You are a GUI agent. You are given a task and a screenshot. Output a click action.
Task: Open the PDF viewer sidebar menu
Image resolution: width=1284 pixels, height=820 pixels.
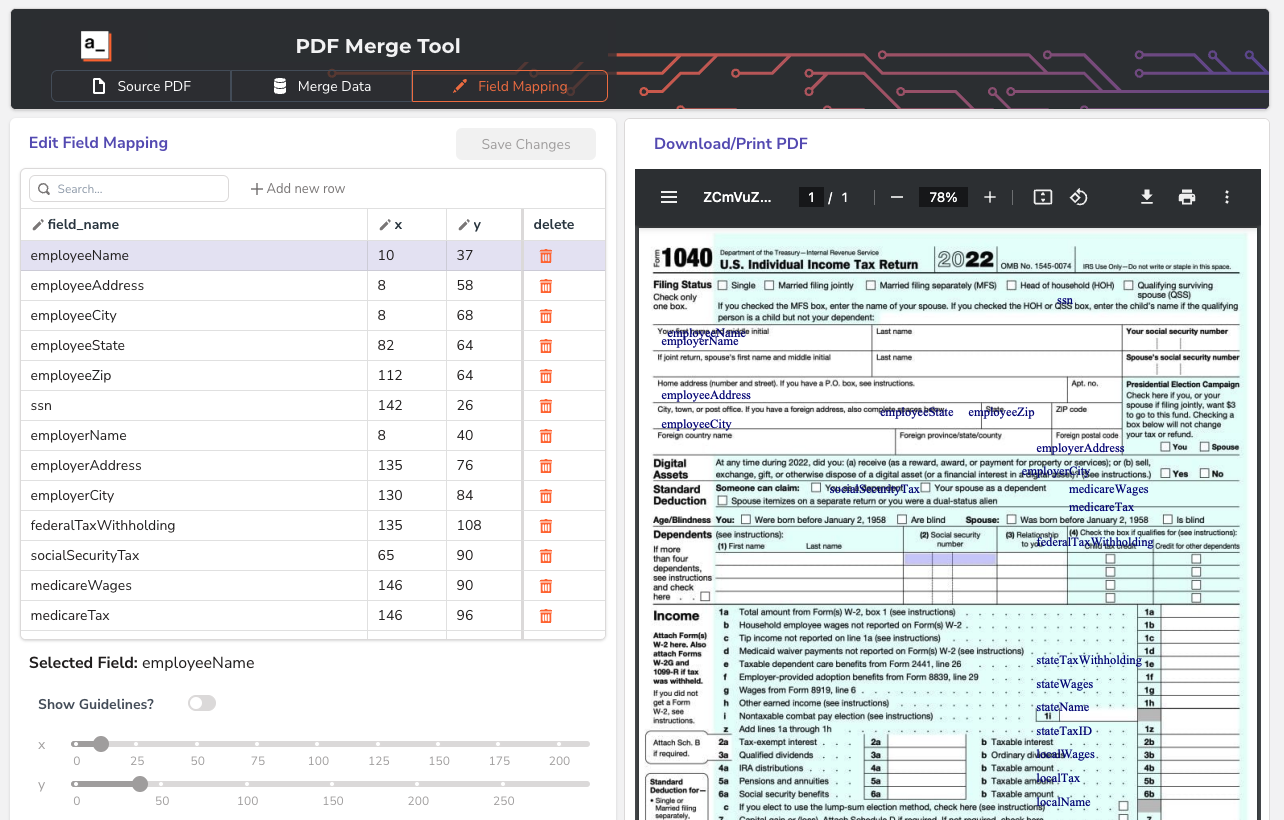click(x=669, y=197)
